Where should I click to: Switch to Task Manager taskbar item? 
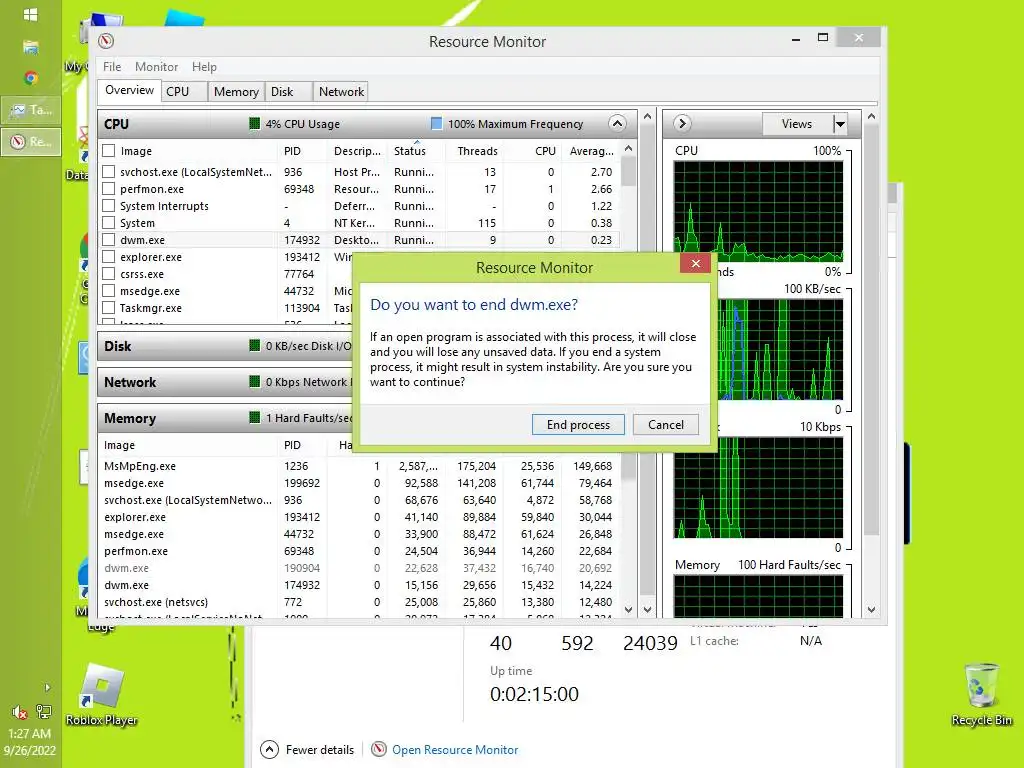(31, 110)
